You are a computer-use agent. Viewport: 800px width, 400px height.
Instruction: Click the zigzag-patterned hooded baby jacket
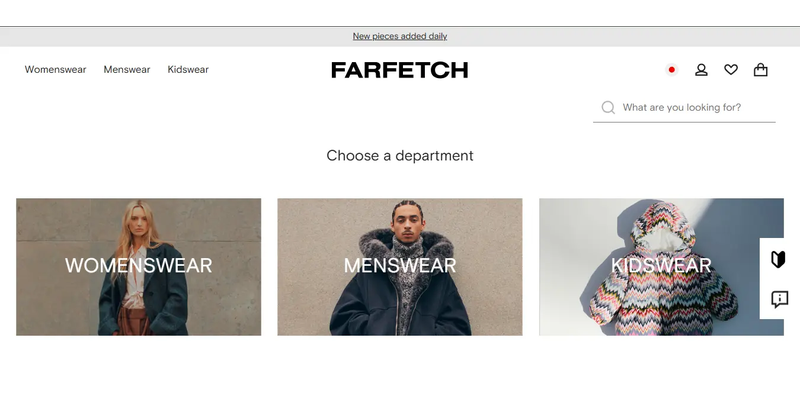pos(663,268)
